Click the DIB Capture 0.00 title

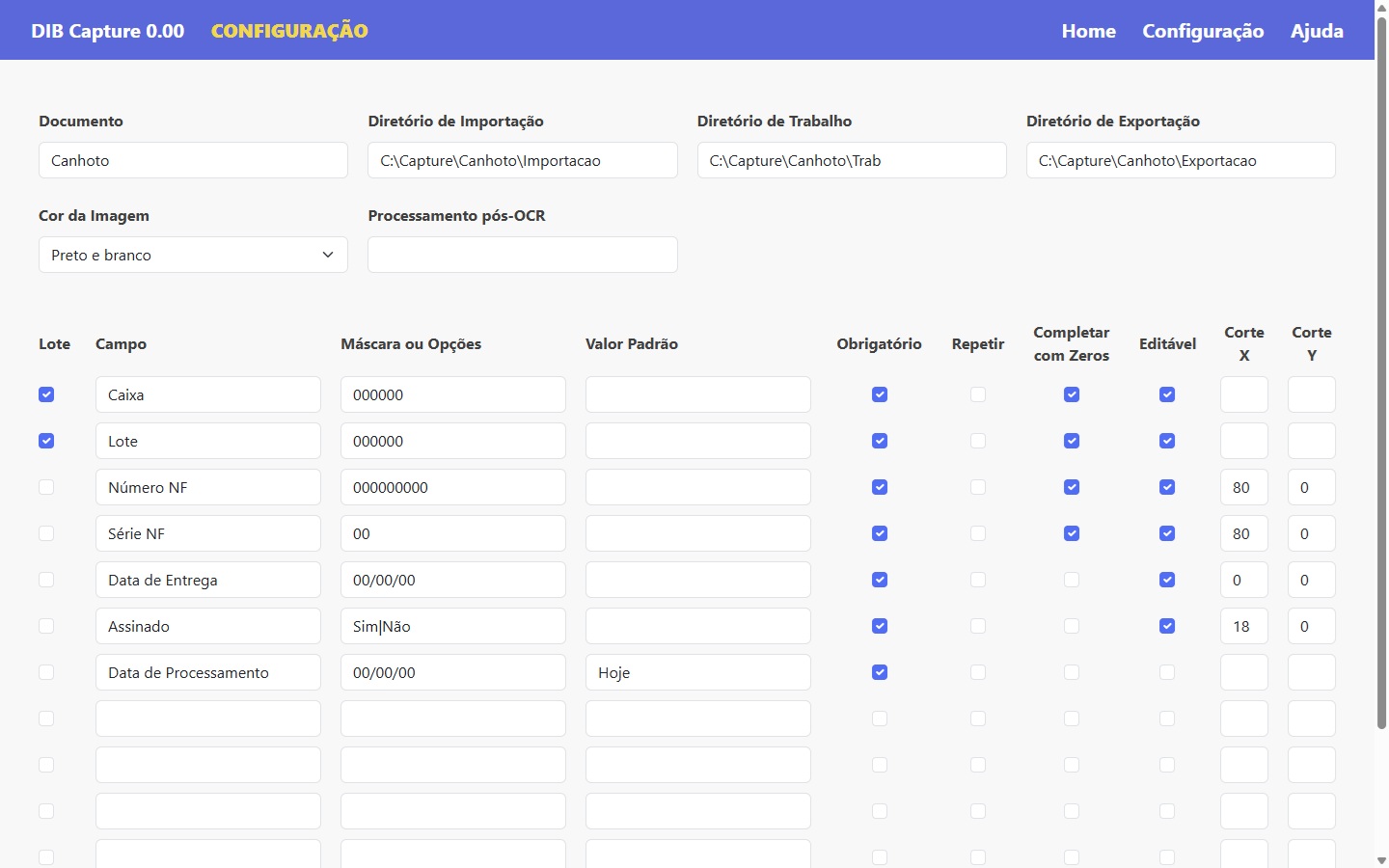108,31
